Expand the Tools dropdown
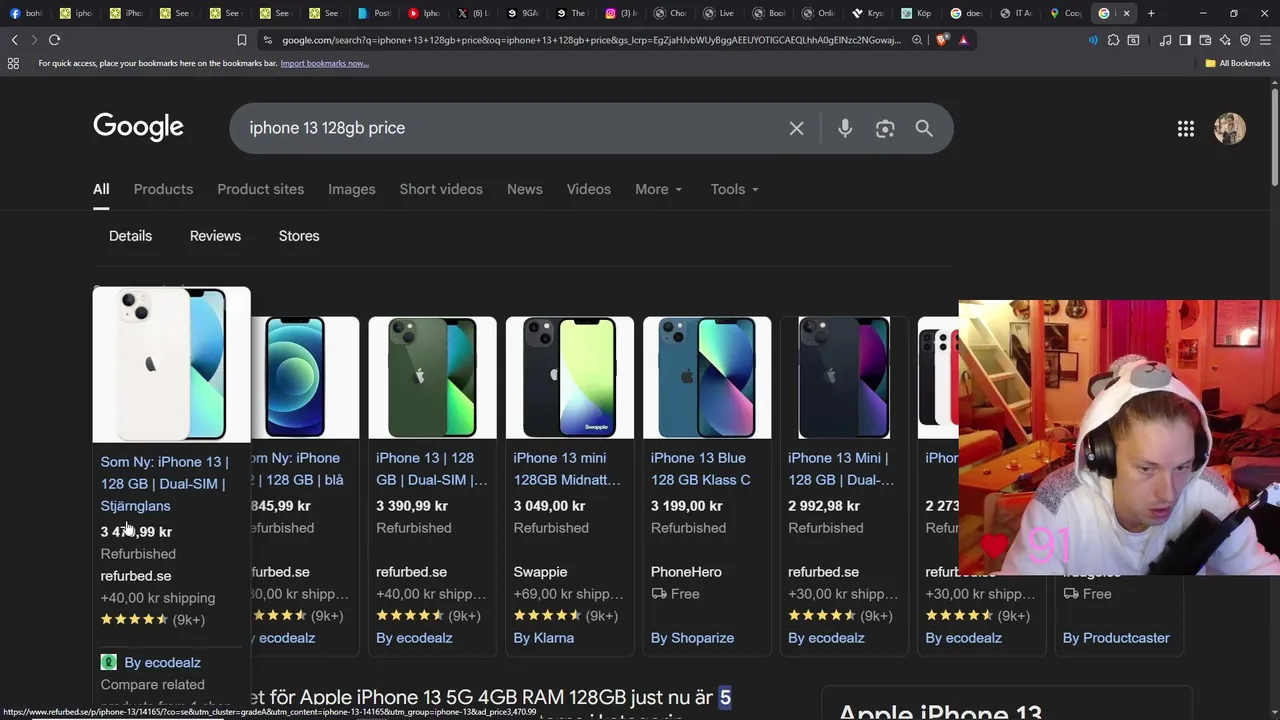 pos(734,189)
